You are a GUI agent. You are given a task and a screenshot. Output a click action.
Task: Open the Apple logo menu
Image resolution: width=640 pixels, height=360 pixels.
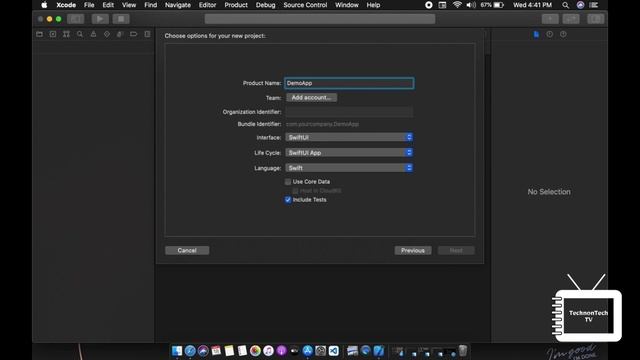point(44,5)
